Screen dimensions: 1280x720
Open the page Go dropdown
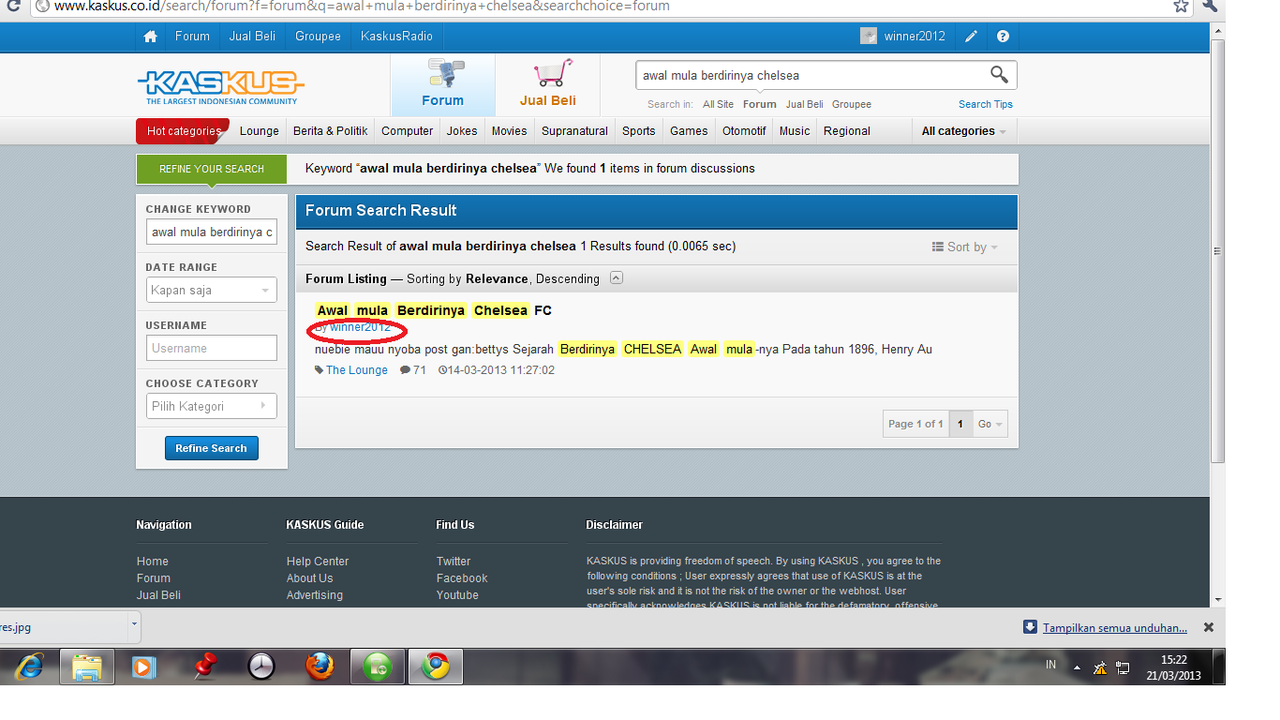[989, 424]
